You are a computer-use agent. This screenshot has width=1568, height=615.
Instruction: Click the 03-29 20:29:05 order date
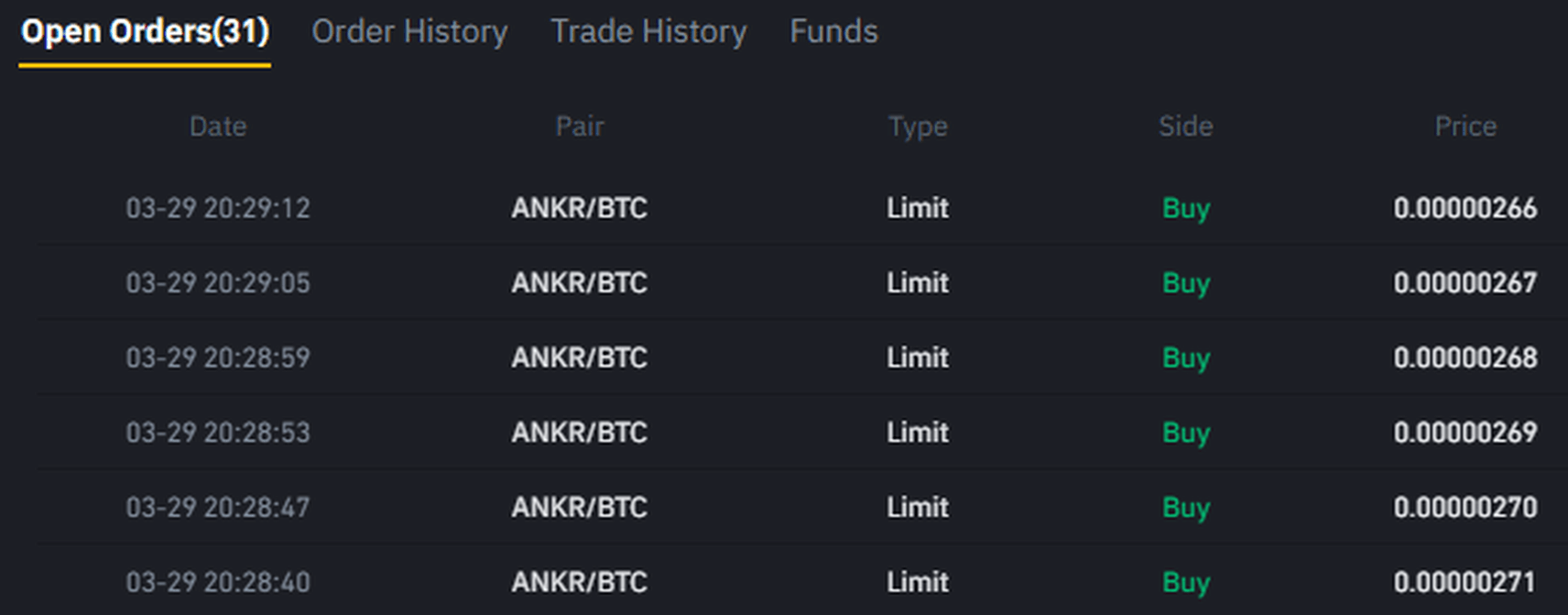(x=218, y=283)
